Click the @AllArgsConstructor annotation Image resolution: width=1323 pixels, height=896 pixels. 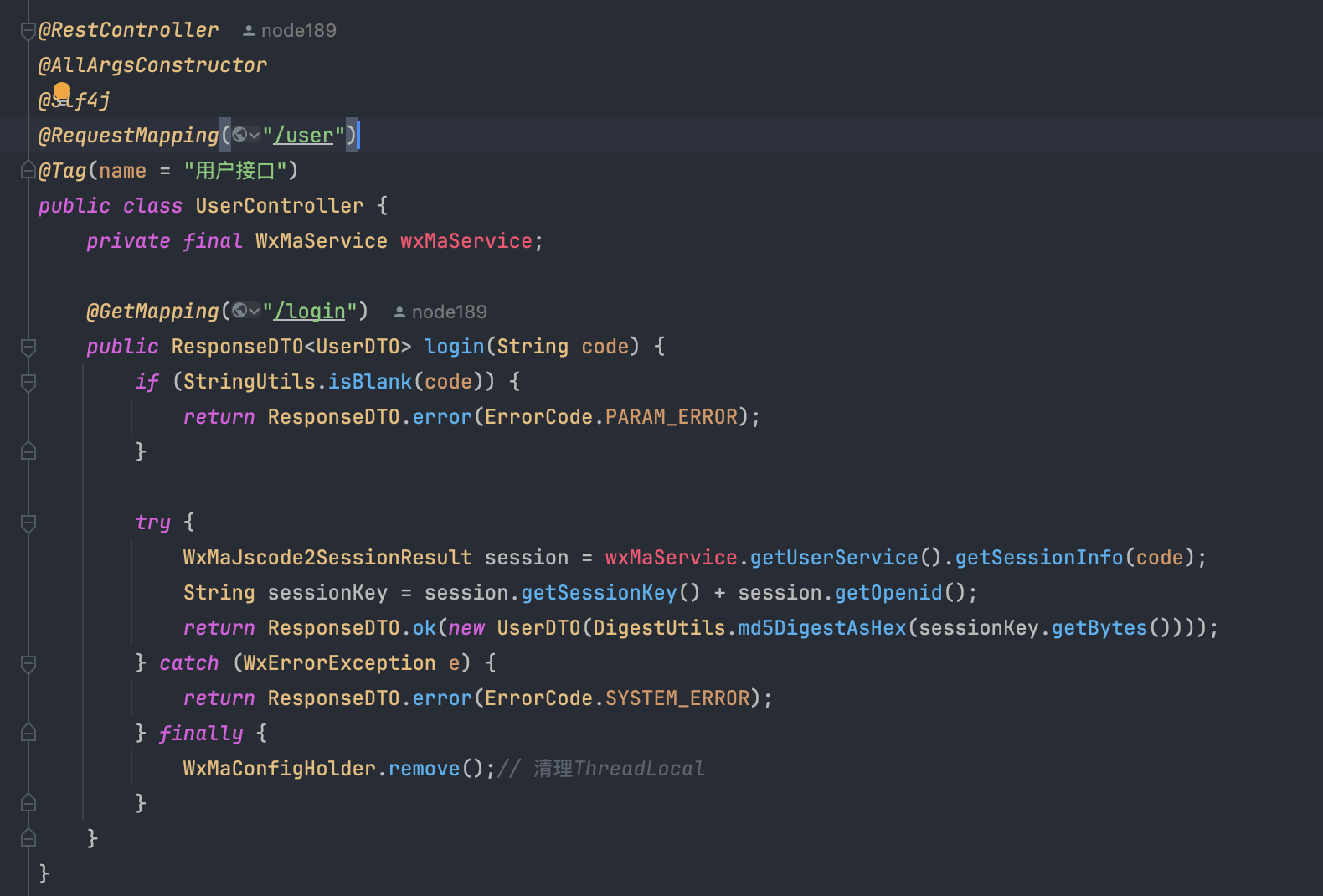click(x=152, y=65)
